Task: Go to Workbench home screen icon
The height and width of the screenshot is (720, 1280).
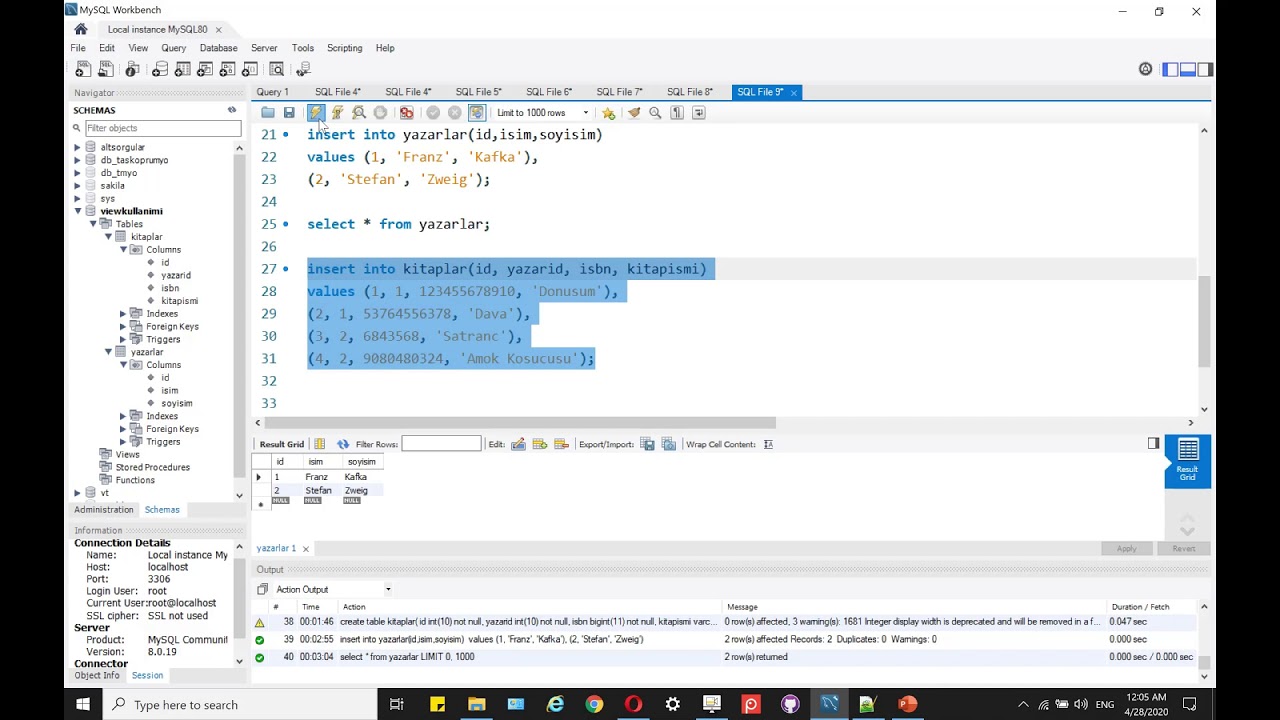Action: pos(81,29)
